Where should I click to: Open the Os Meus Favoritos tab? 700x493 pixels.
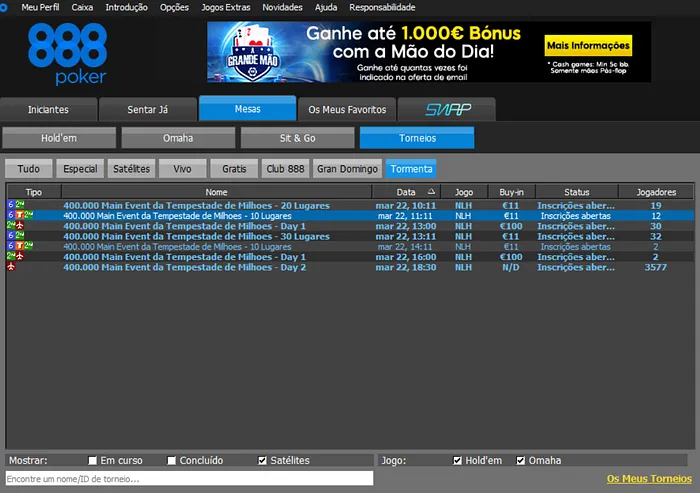coord(347,109)
